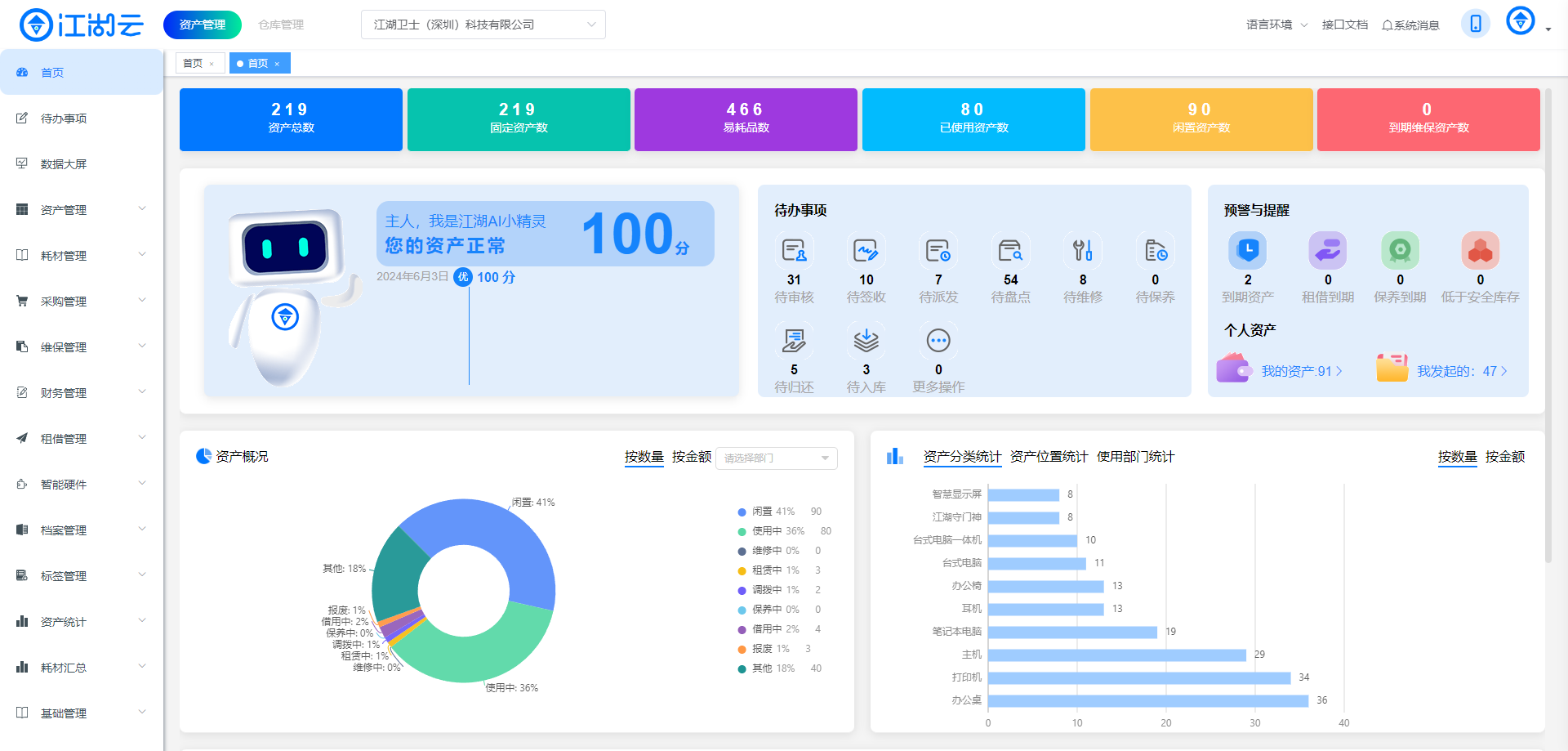Click the 易耗品数 466 card
1568x751 pixels.
pos(746,119)
